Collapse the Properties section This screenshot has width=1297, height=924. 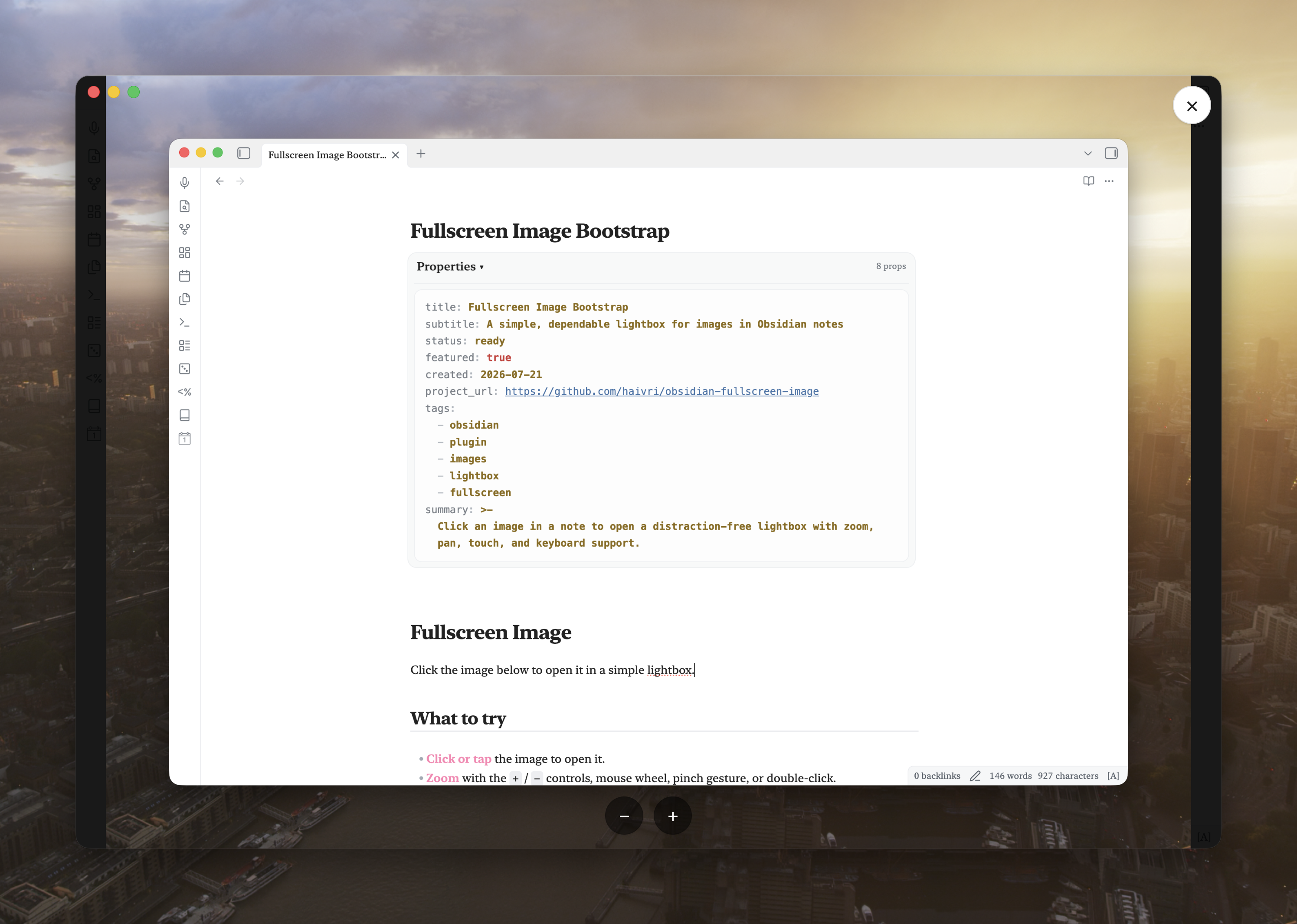pyautogui.click(x=450, y=266)
